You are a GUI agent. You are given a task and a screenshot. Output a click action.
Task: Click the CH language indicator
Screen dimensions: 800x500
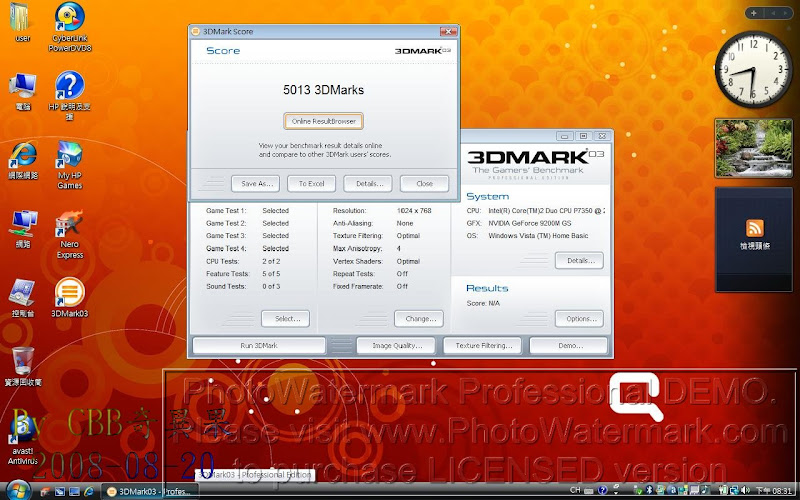(x=575, y=490)
